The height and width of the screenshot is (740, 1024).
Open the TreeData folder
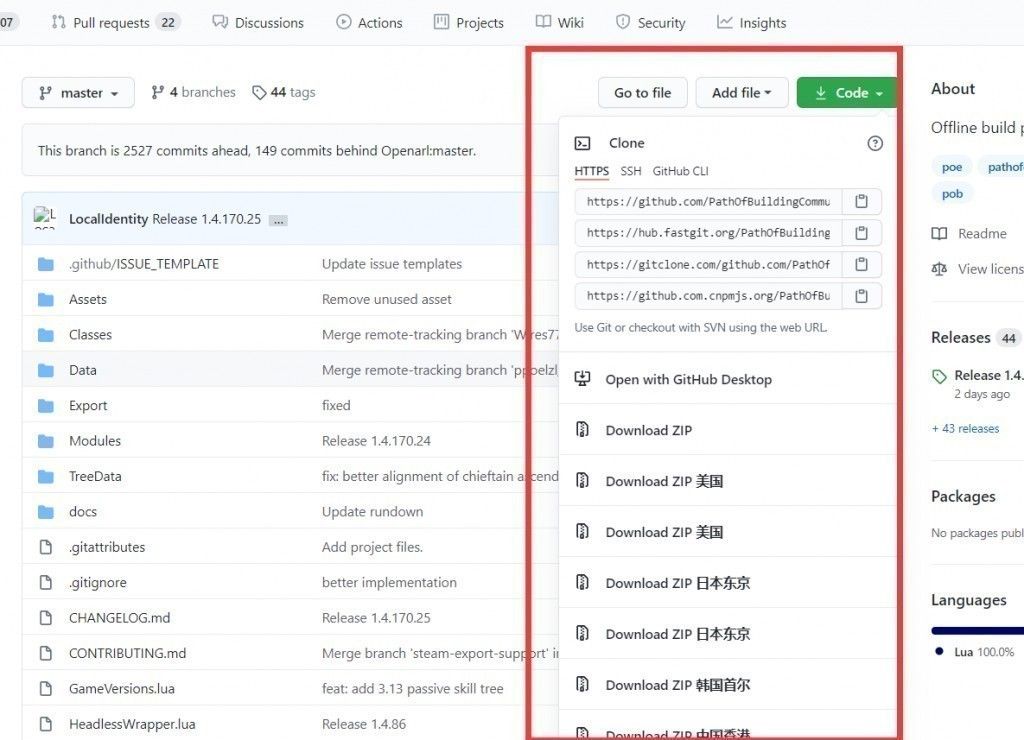(x=95, y=476)
